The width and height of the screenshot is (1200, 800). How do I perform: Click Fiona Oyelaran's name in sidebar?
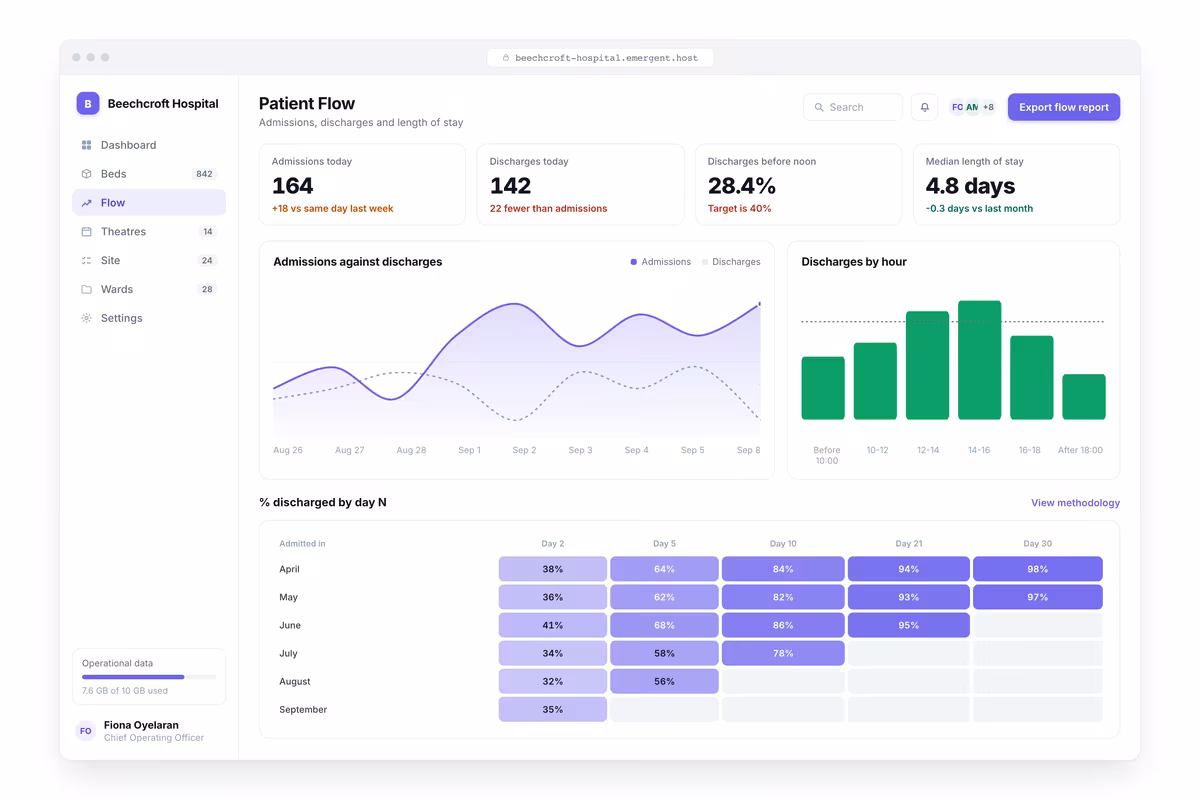pos(141,725)
